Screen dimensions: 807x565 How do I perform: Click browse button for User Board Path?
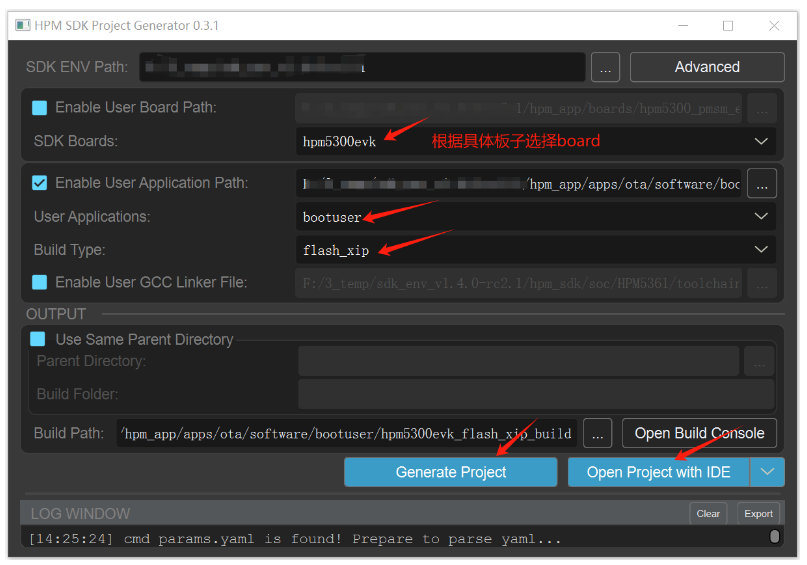click(x=762, y=108)
